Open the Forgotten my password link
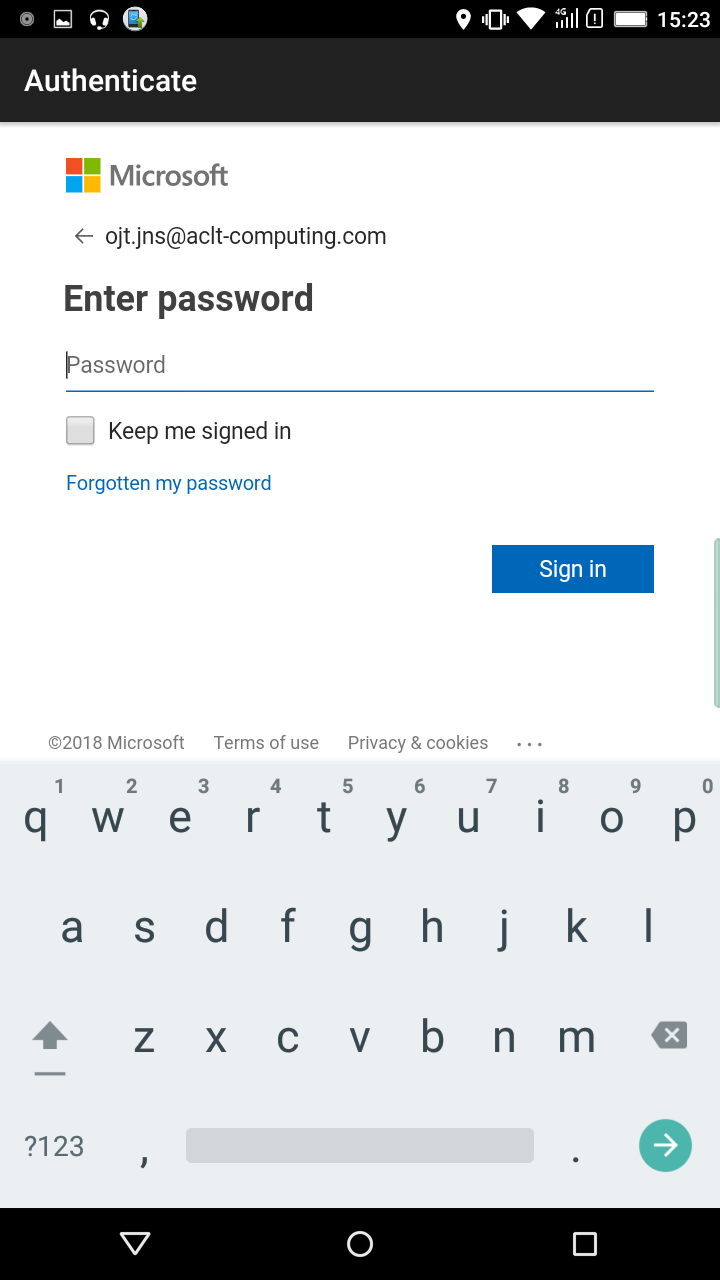The width and height of the screenshot is (720, 1280). (x=168, y=483)
